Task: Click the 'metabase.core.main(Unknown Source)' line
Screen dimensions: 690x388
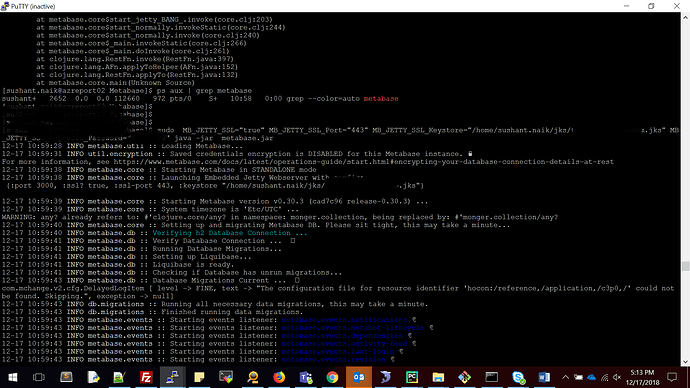Action: 115,83
